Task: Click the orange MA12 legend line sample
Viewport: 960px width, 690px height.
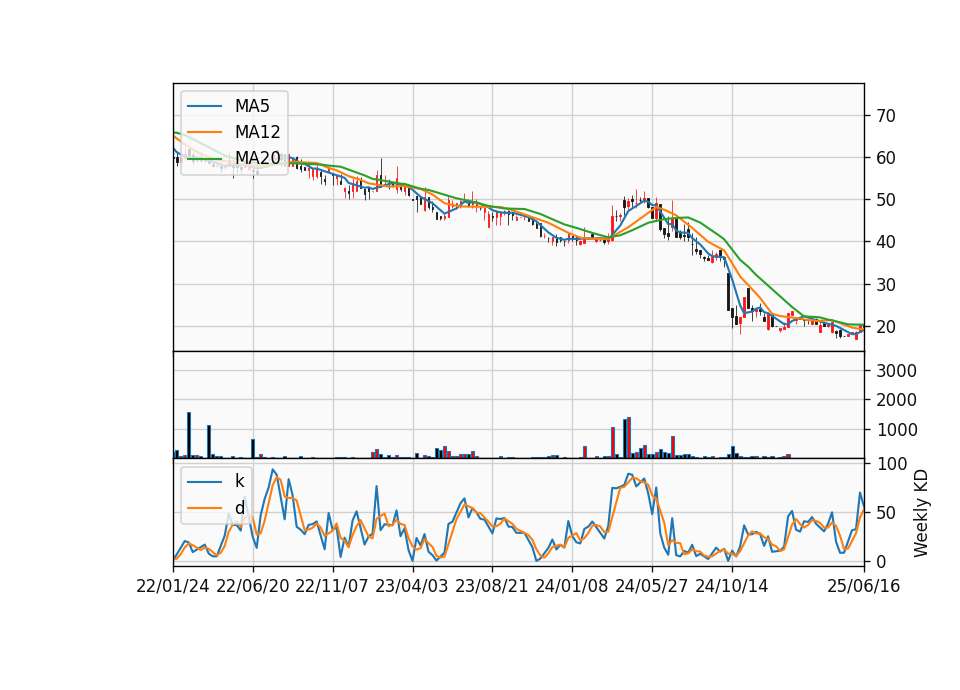Action: (204, 132)
